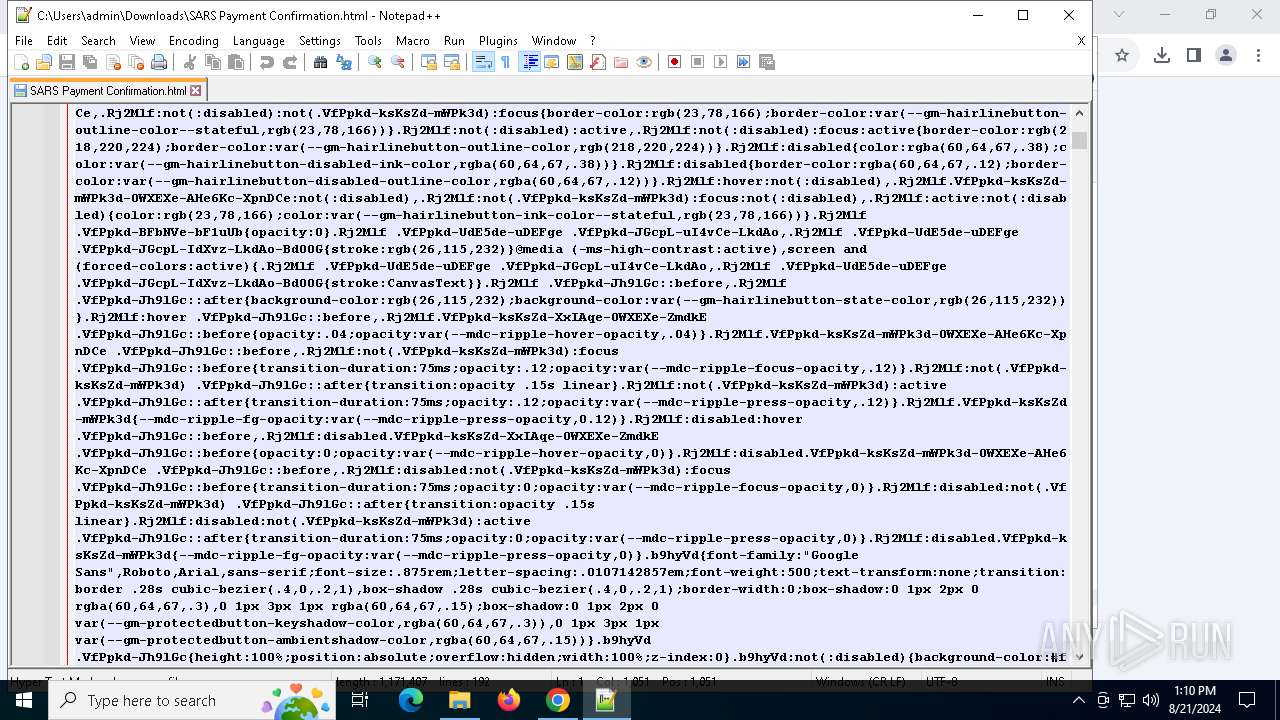Click the Save All toolbar icon
This screenshot has width=1280, height=720.
tap(90, 62)
